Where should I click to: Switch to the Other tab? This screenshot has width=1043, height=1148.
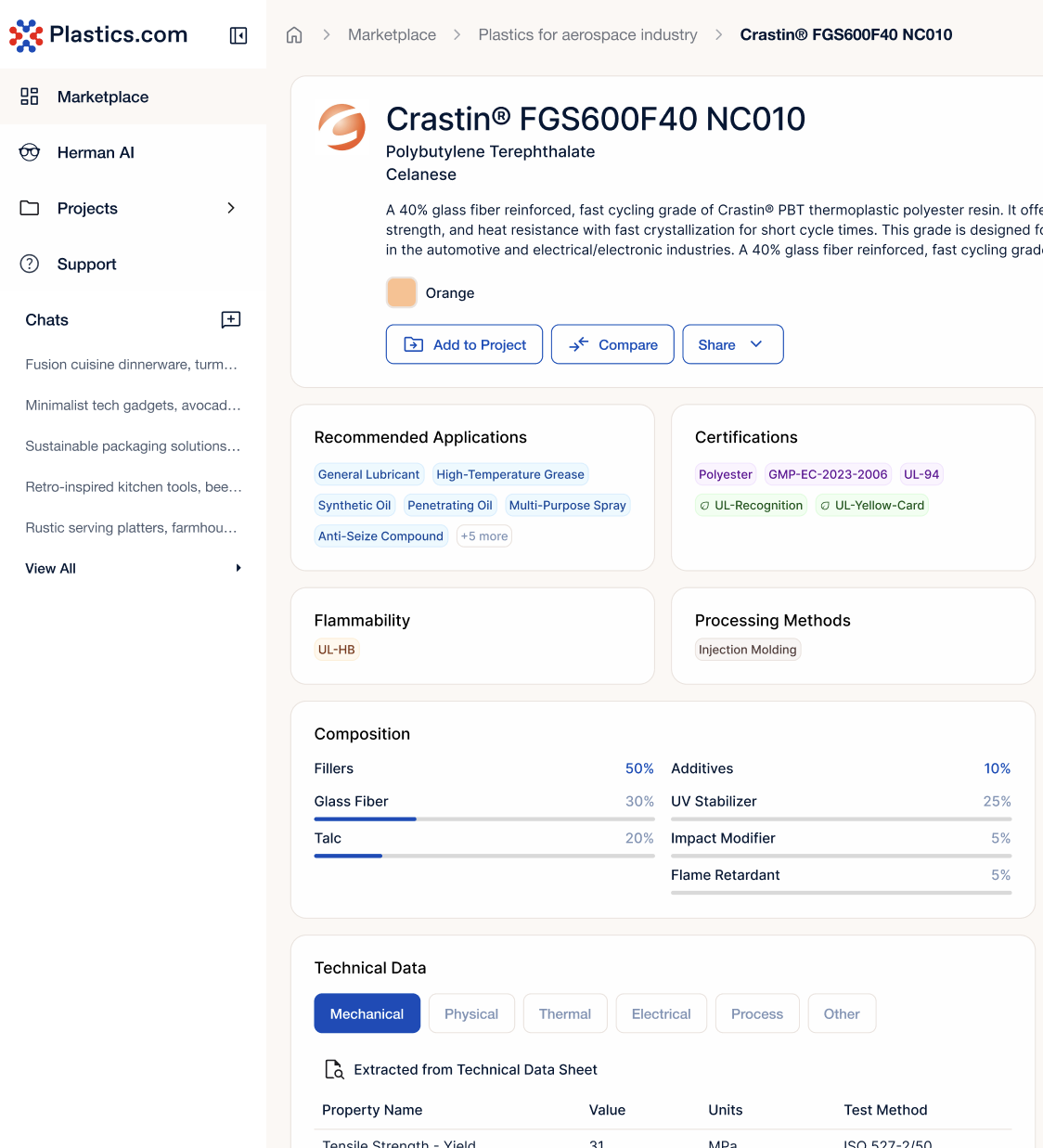tap(842, 1013)
